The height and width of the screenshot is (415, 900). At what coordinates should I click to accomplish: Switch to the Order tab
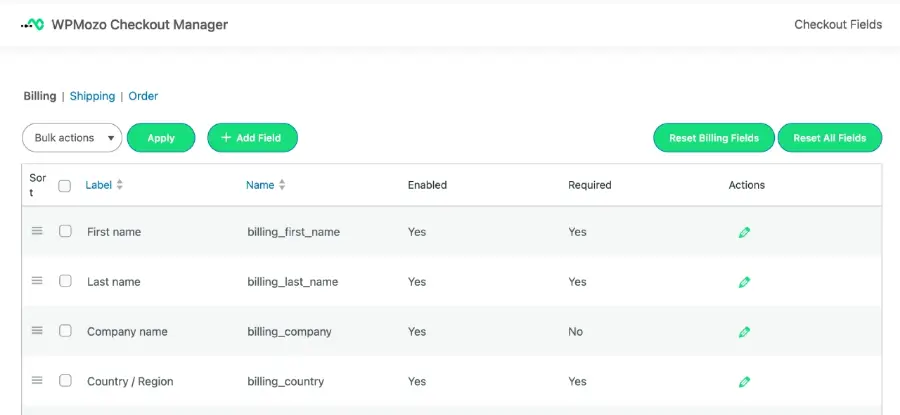143,96
